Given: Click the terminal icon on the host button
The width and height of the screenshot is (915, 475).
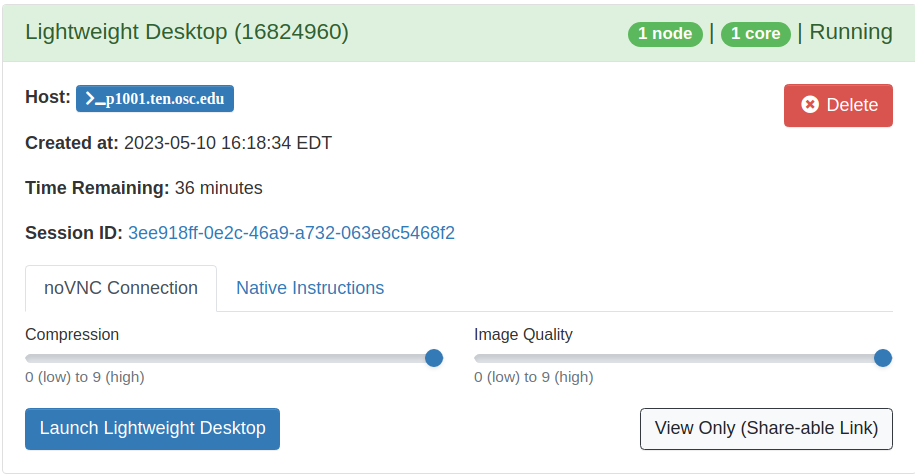Looking at the screenshot, I should 94,98.
